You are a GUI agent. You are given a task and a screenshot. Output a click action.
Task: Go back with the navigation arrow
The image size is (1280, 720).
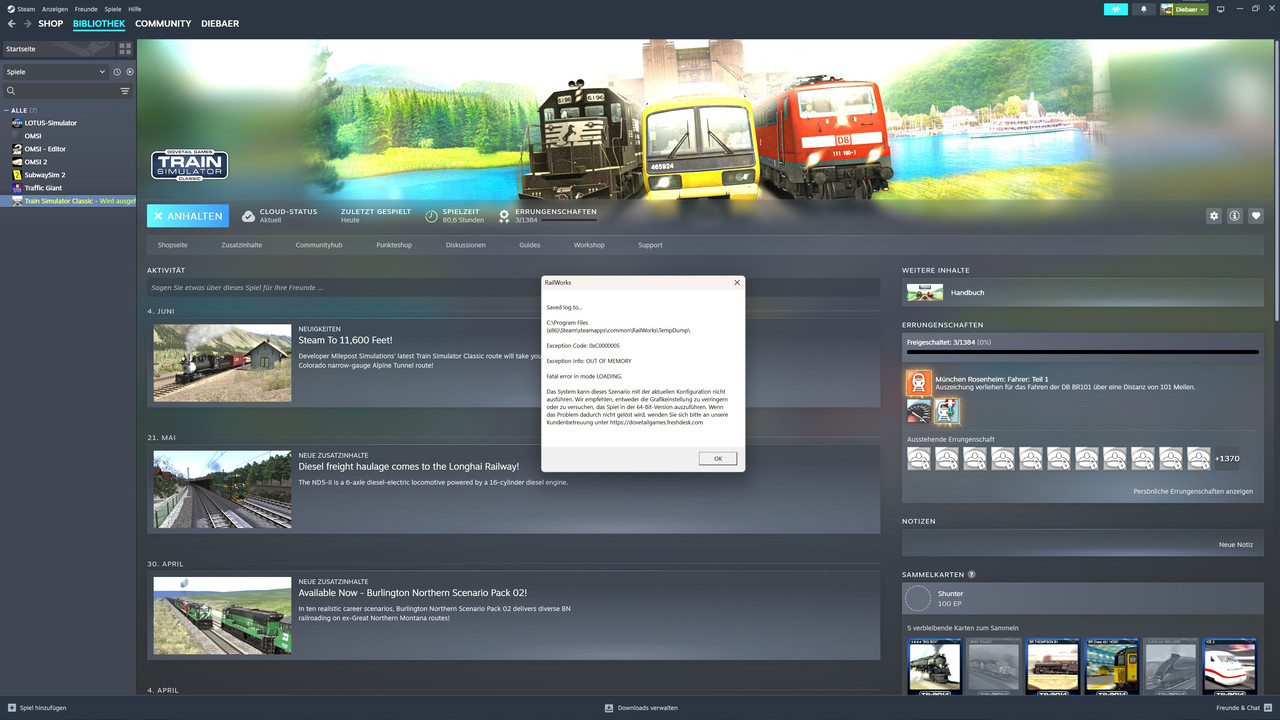click(x=12, y=24)
